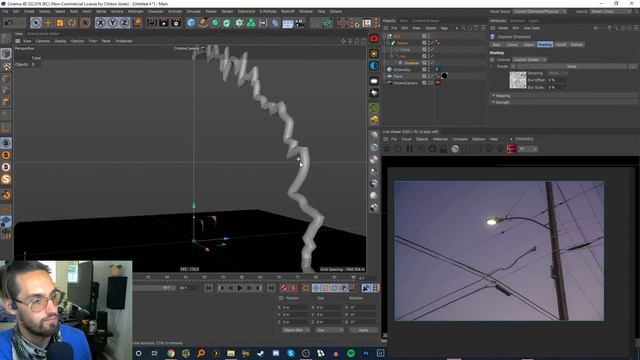The image size is (640, 360).
Task: Add a blue Cube primitive object
Action: [x=191, y=23]
